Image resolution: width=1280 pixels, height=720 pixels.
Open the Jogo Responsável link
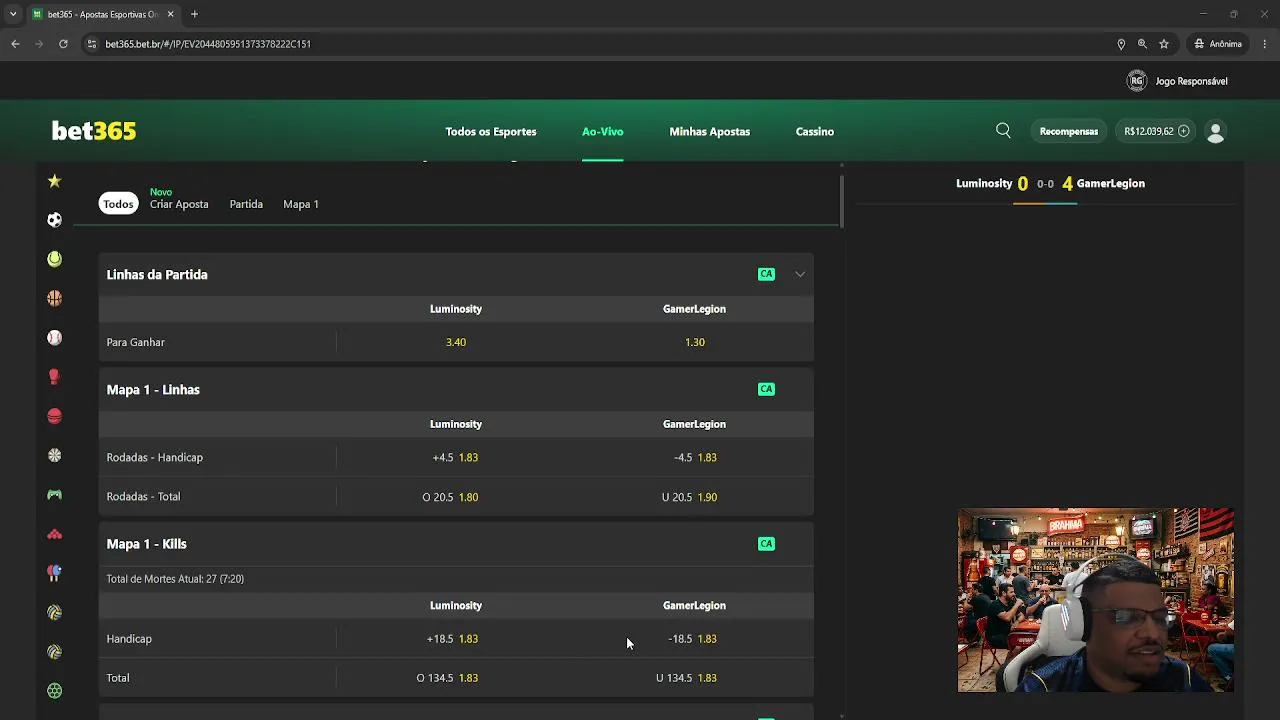[x=1191, y=81]
